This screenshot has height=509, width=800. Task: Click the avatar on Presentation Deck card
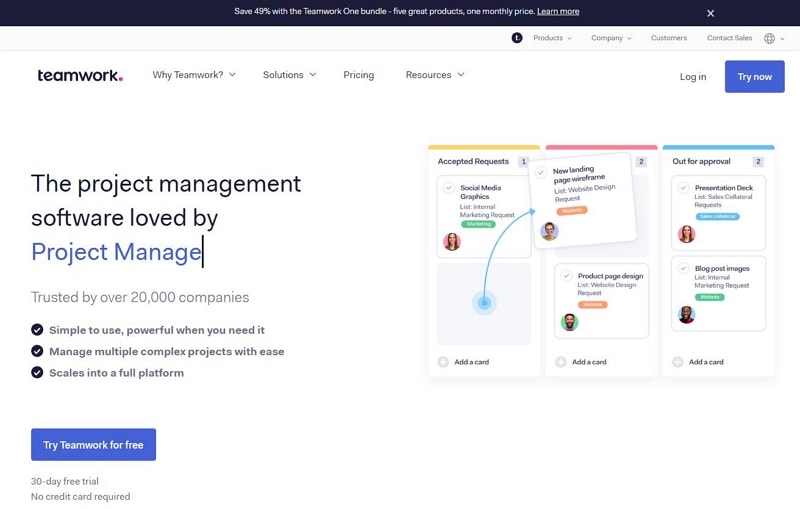(686, 234)
